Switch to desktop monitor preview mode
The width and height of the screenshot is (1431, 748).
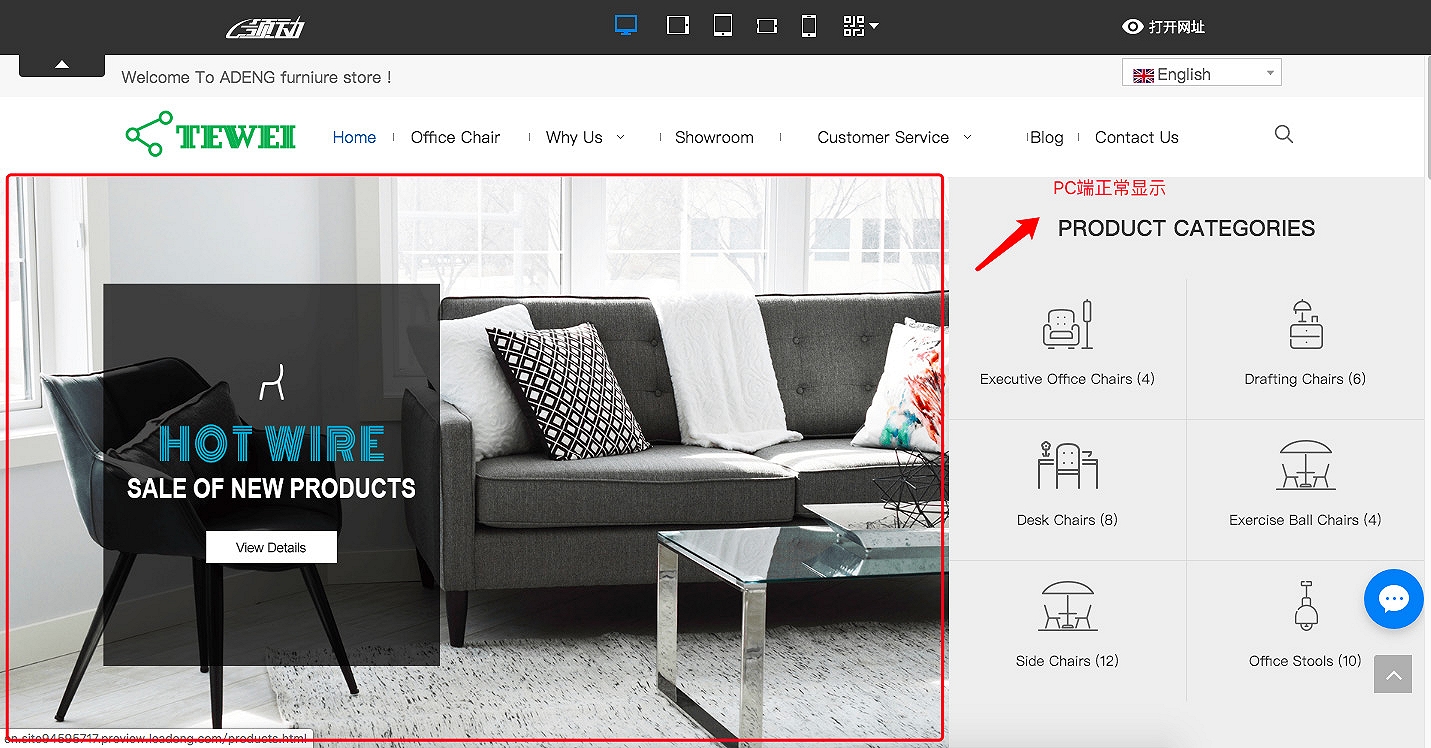626,26
